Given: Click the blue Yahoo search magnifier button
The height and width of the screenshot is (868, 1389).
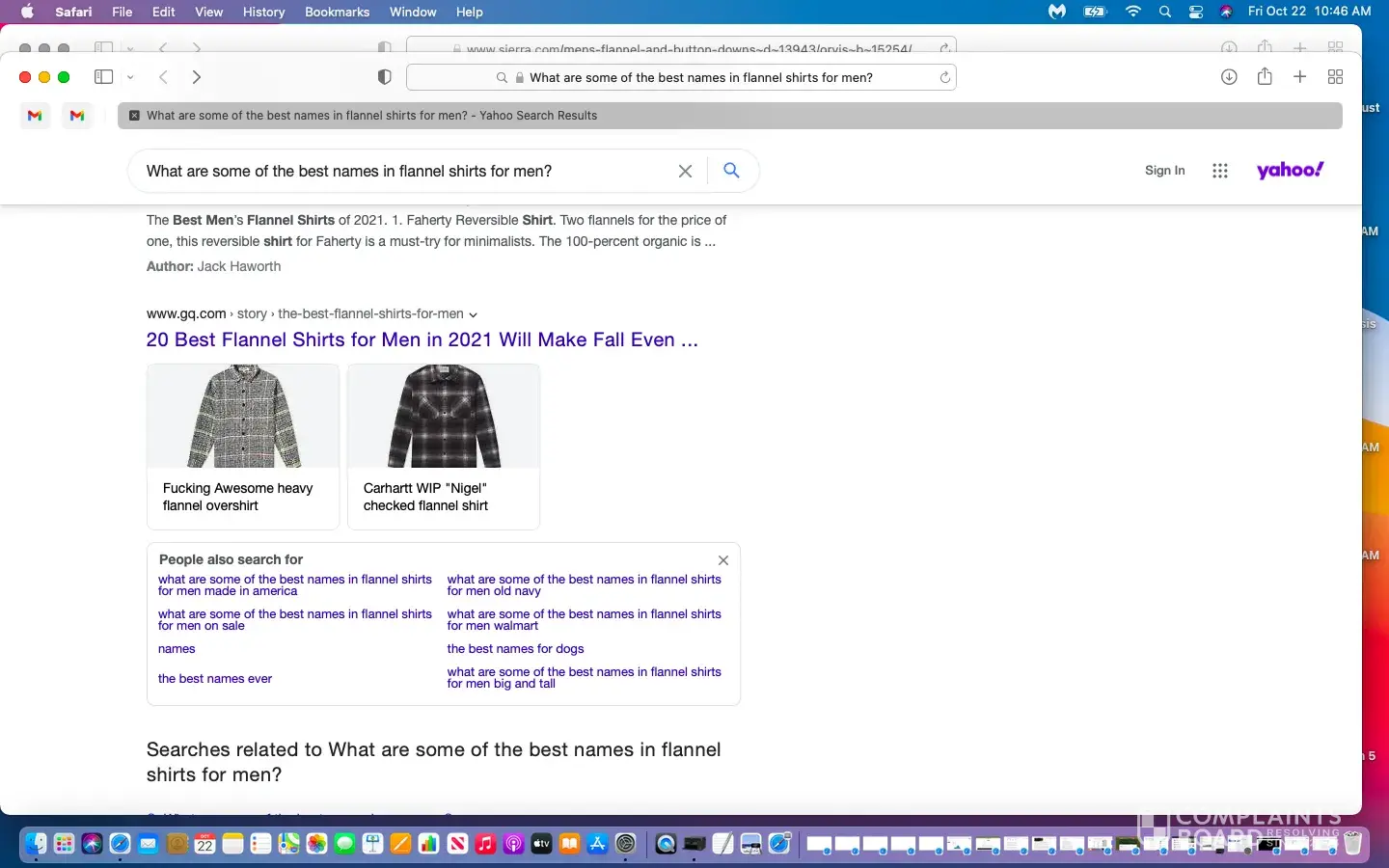Looking at the screenshot, I should coord(731,171).
